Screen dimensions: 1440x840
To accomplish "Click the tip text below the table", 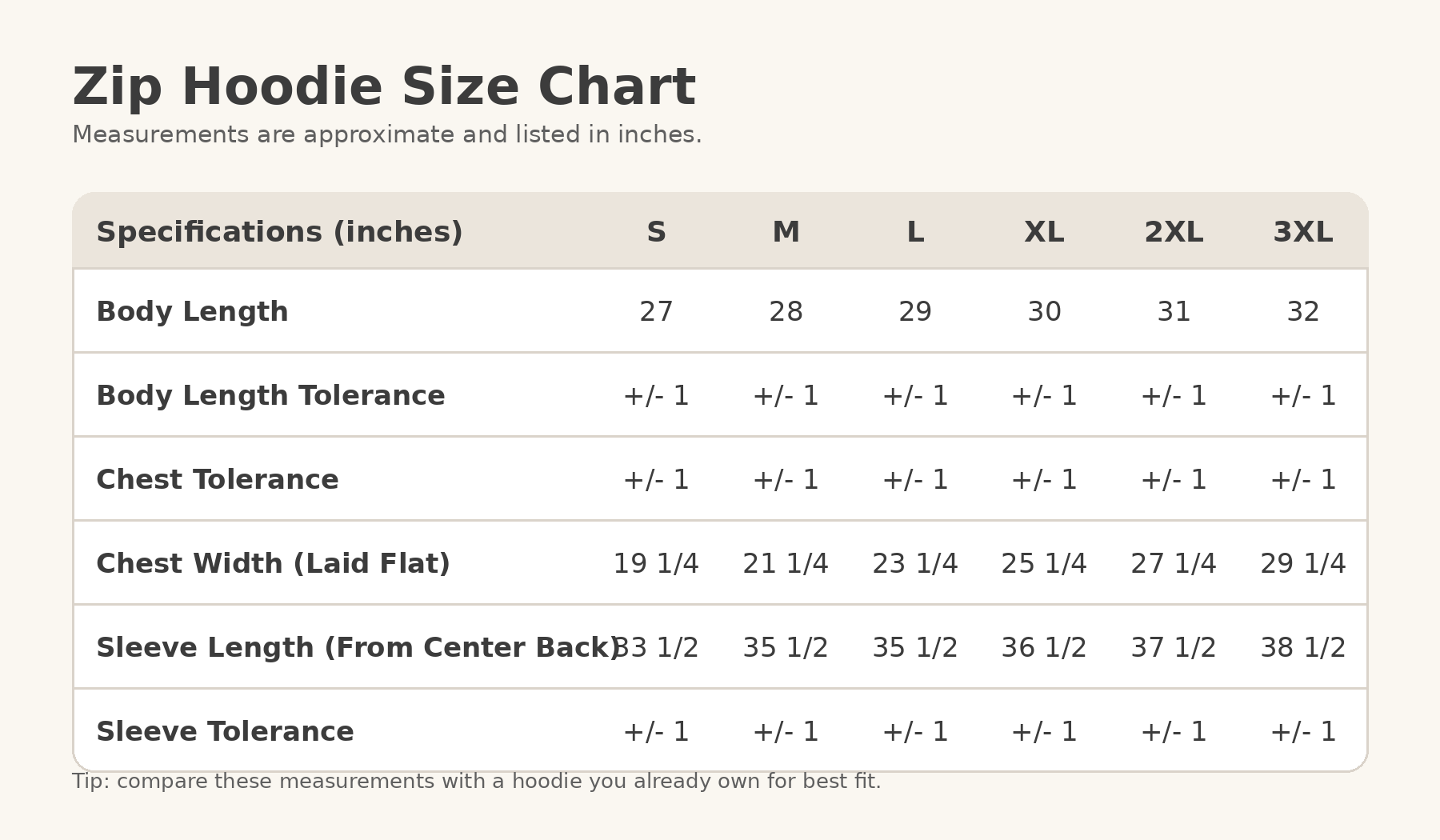I will [477, 782].
